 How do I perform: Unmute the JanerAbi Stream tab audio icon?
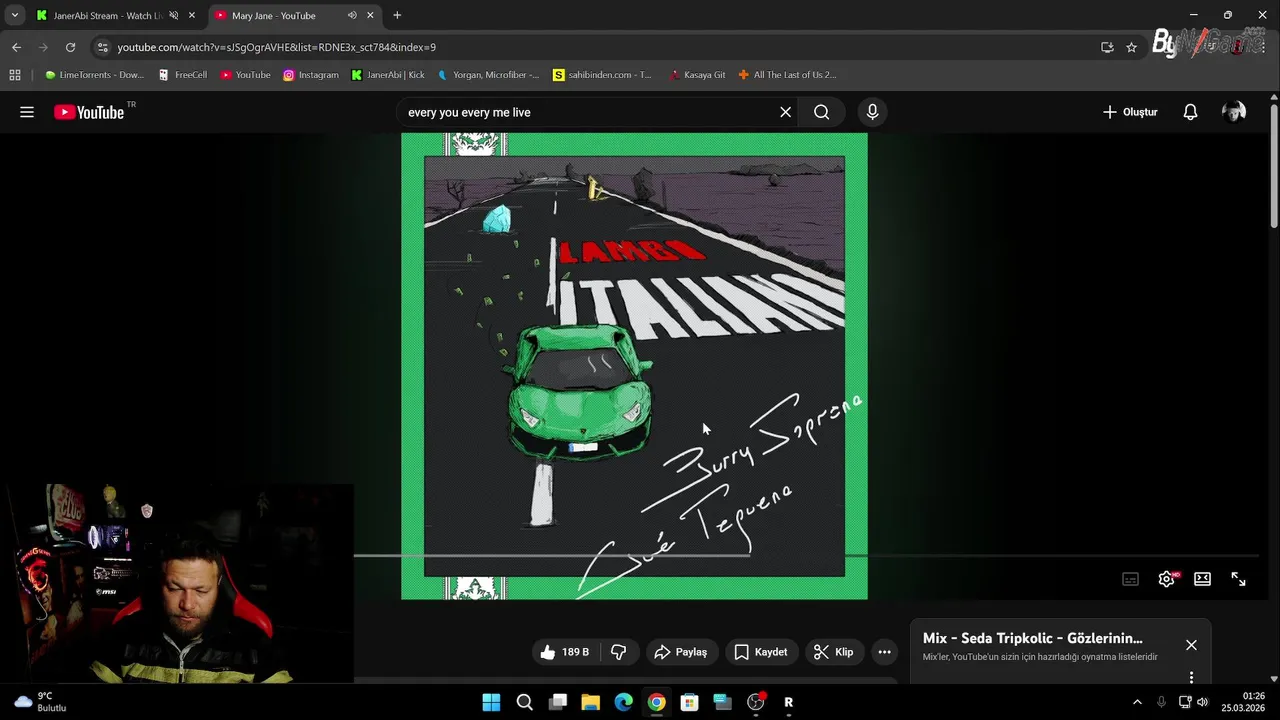tap(173, 15)
